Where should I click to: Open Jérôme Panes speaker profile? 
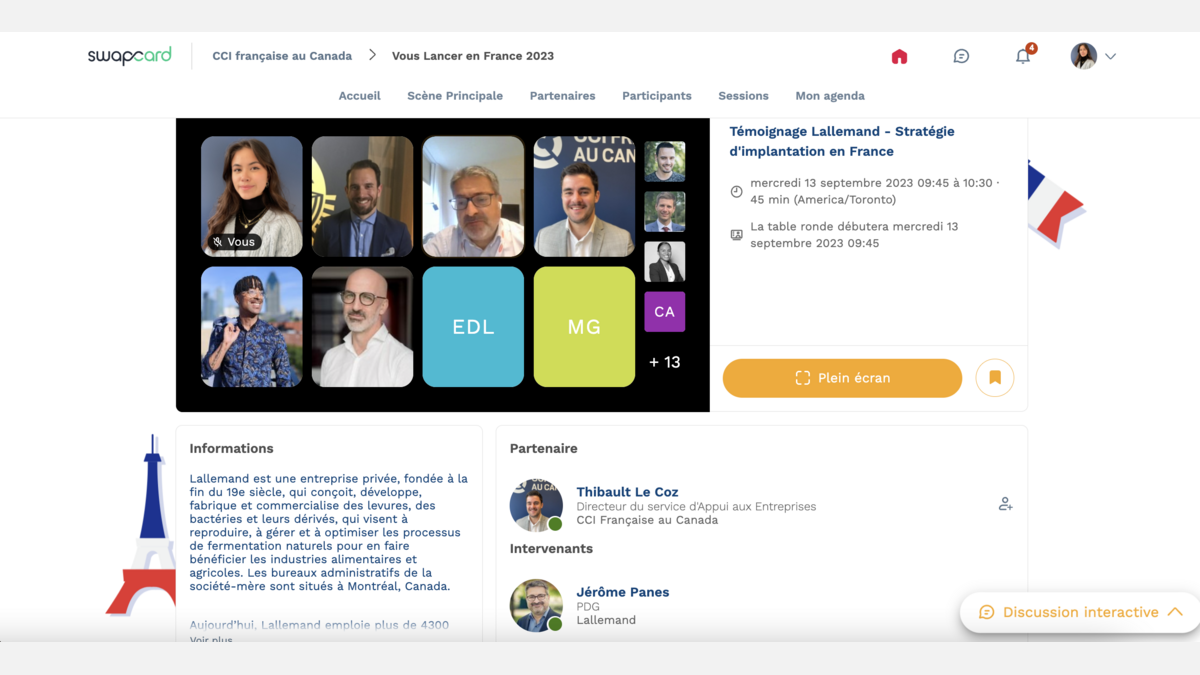pyautogui.click(x=622, y=592)
